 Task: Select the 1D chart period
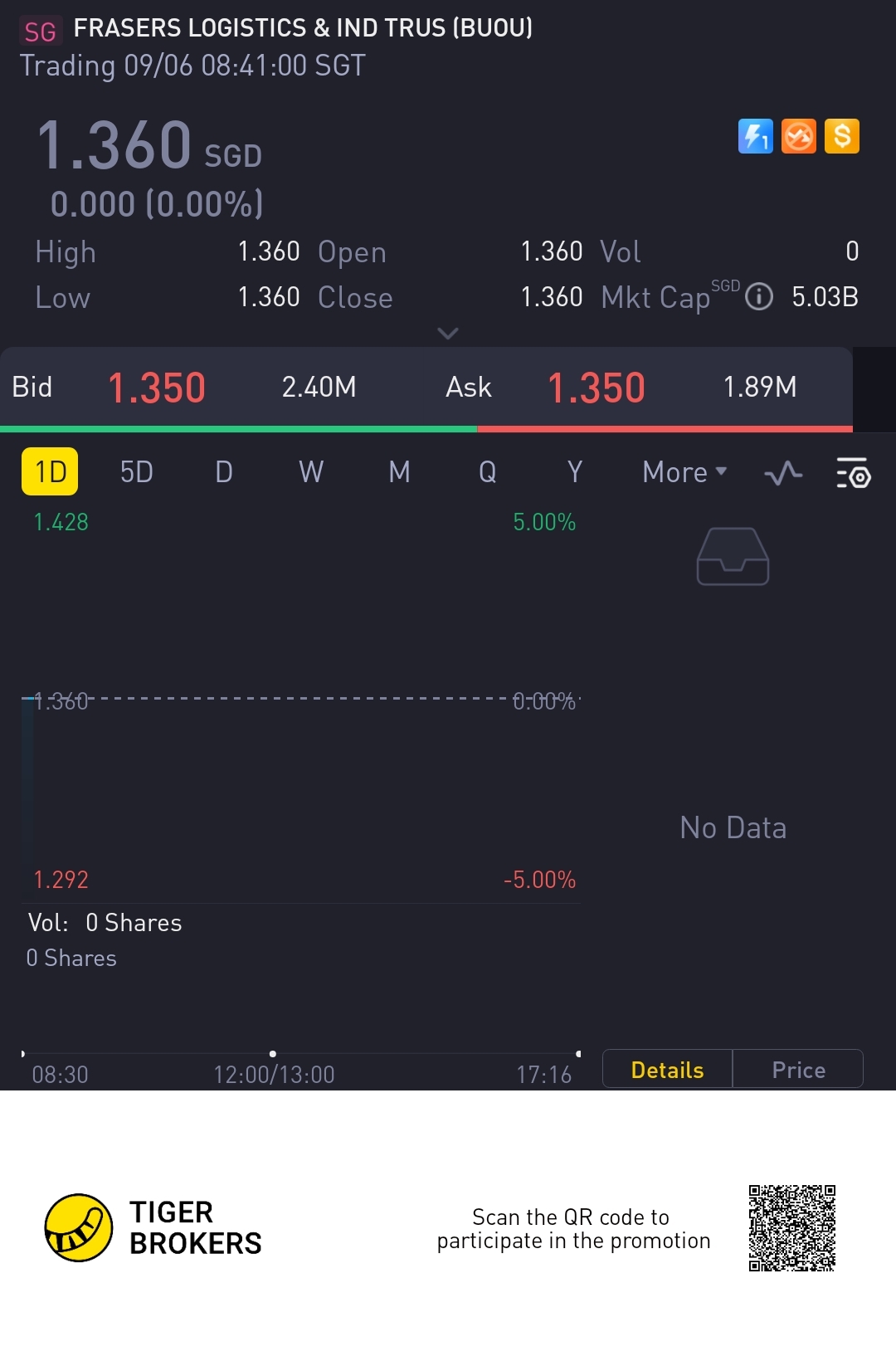50,471
